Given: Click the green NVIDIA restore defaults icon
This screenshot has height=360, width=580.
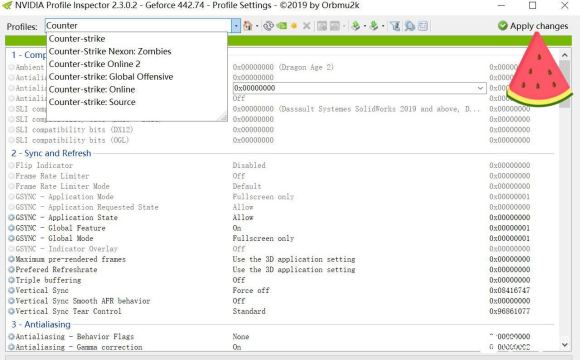Looking at the screenshot, I should pyautogui.click(x=281, y=26).
